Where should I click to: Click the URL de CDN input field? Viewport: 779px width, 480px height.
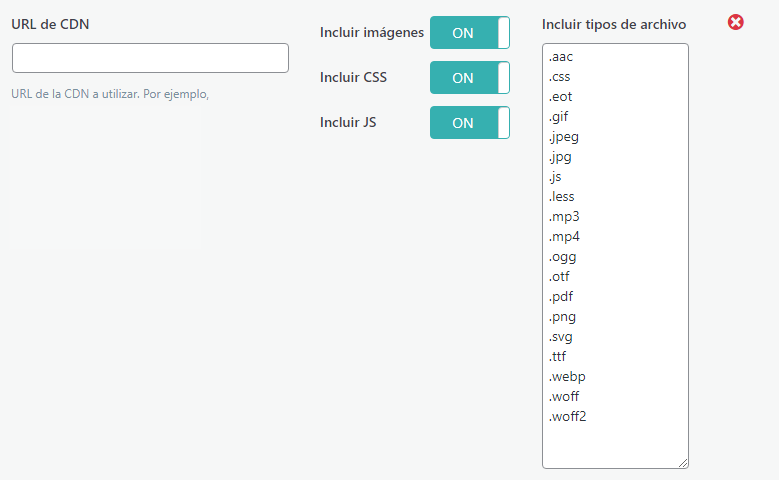click(x=150, y=58)
